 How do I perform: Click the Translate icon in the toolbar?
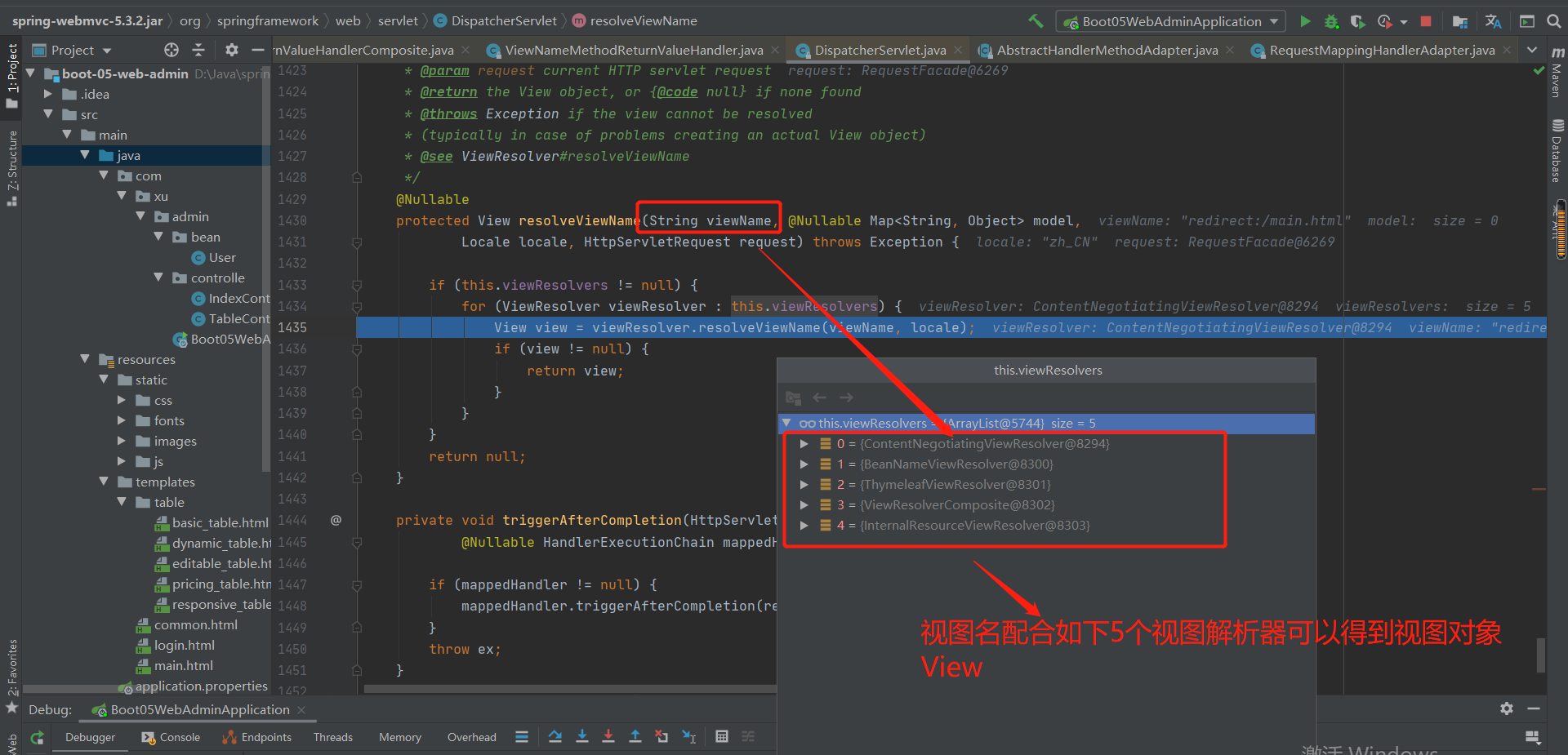click(x=1493, y=21)
